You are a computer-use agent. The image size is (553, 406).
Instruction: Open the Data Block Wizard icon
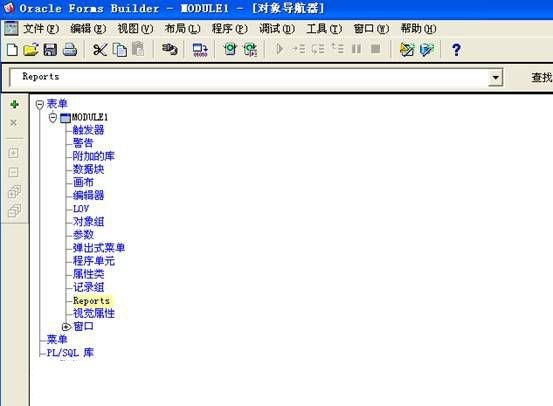pyautogui.click(x=407, y=50)
